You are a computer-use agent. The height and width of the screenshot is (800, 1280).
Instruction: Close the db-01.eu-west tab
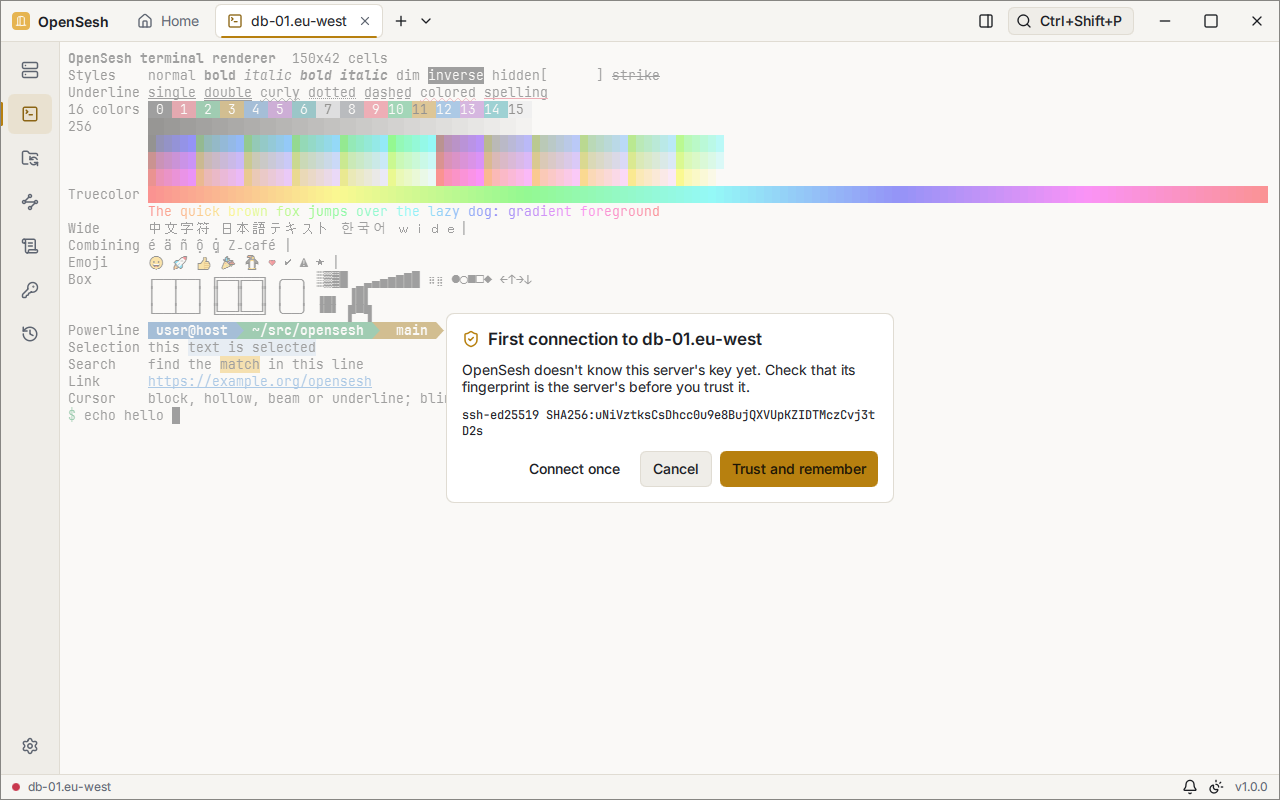365,21
